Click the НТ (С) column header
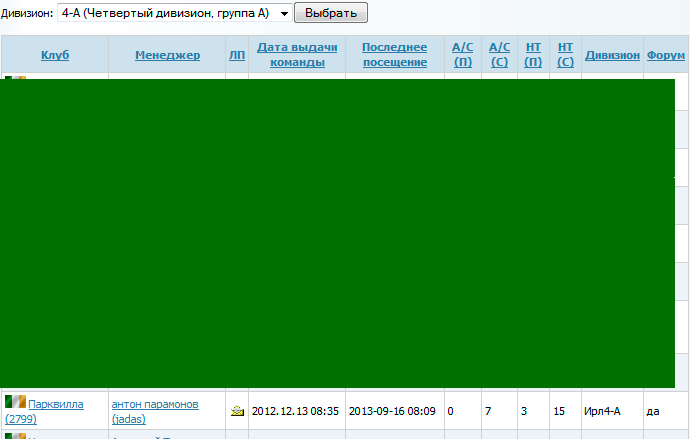This screenshot has height=439, width=690. click(x=565, y=55)
